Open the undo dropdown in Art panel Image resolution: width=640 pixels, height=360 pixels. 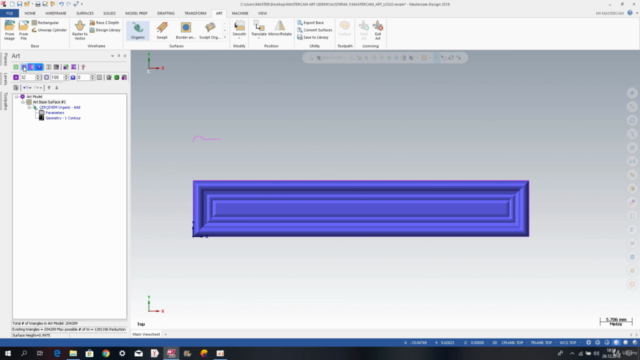[x=30, y=88]
